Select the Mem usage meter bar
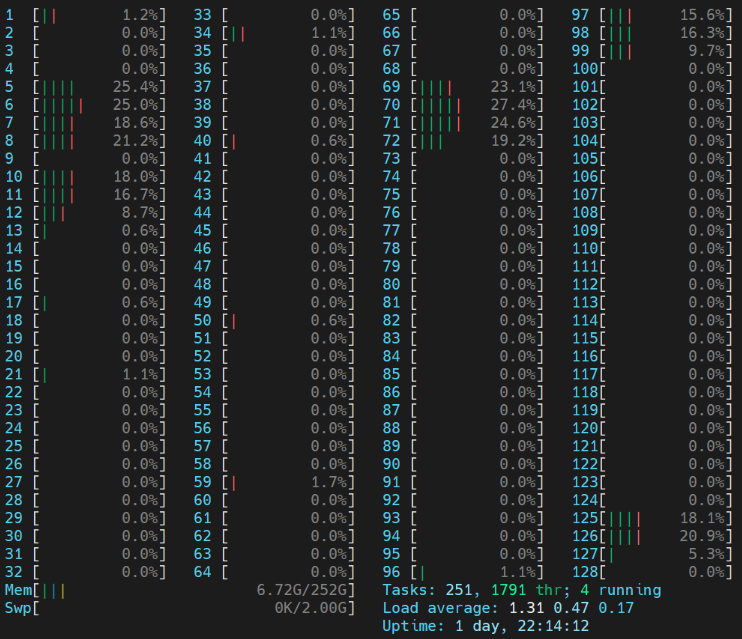 point(195,590)
